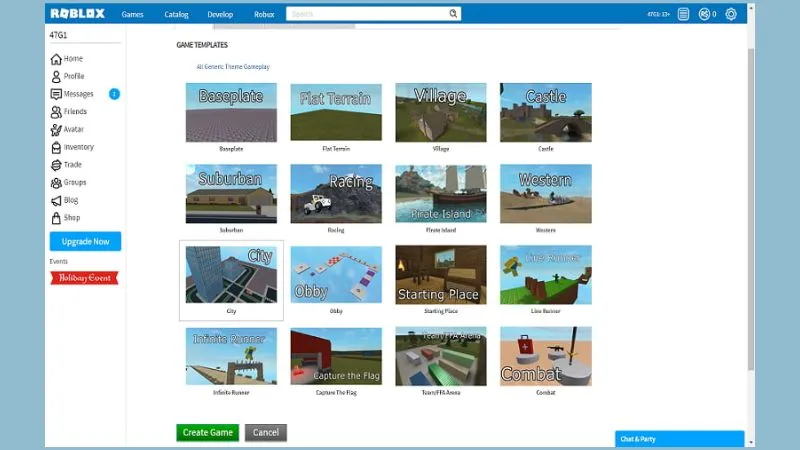Open the Catalog menu
This screenshot has width=800, height=450.
click(x=176, y=14)
